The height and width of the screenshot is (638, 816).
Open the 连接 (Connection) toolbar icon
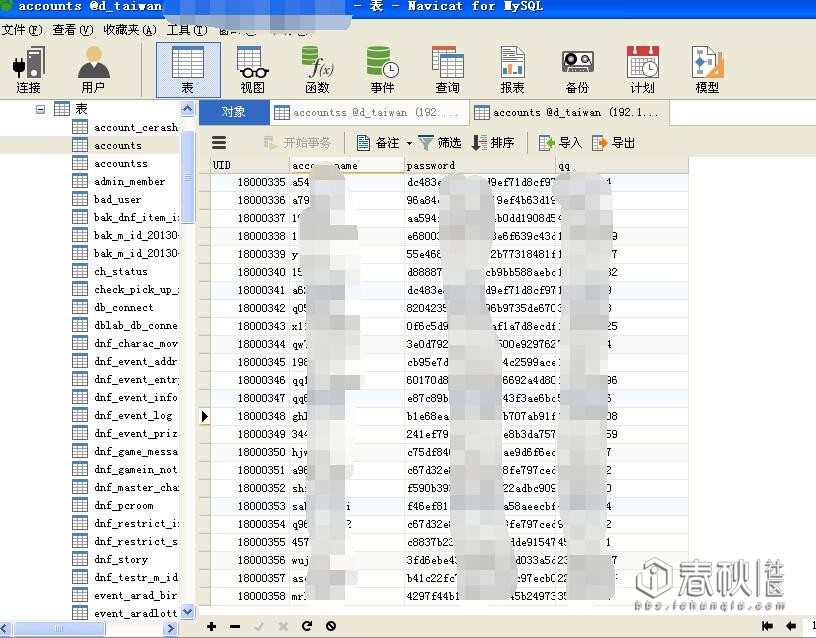28,69
